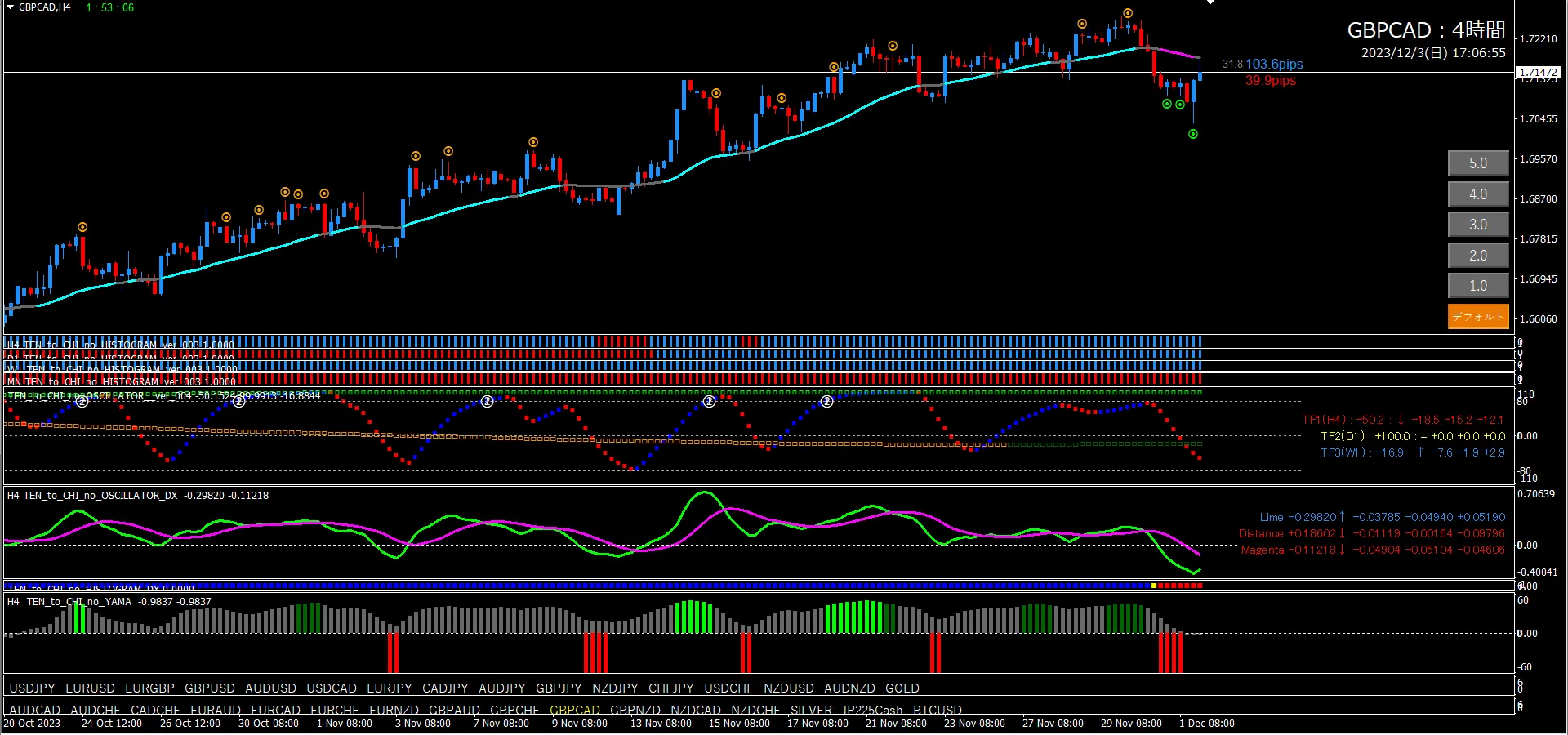Switch chart to EURUSD symbol

[x=91, y=688]
